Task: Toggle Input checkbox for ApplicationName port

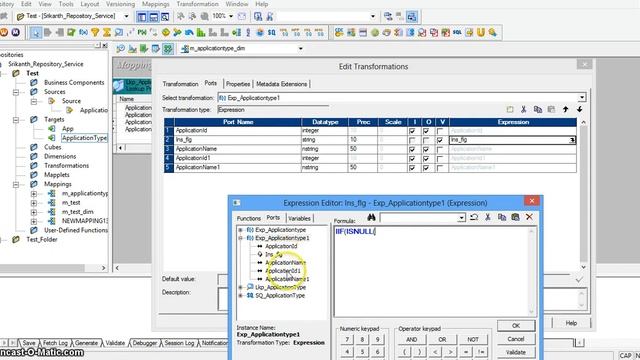Action: (412, 149)
